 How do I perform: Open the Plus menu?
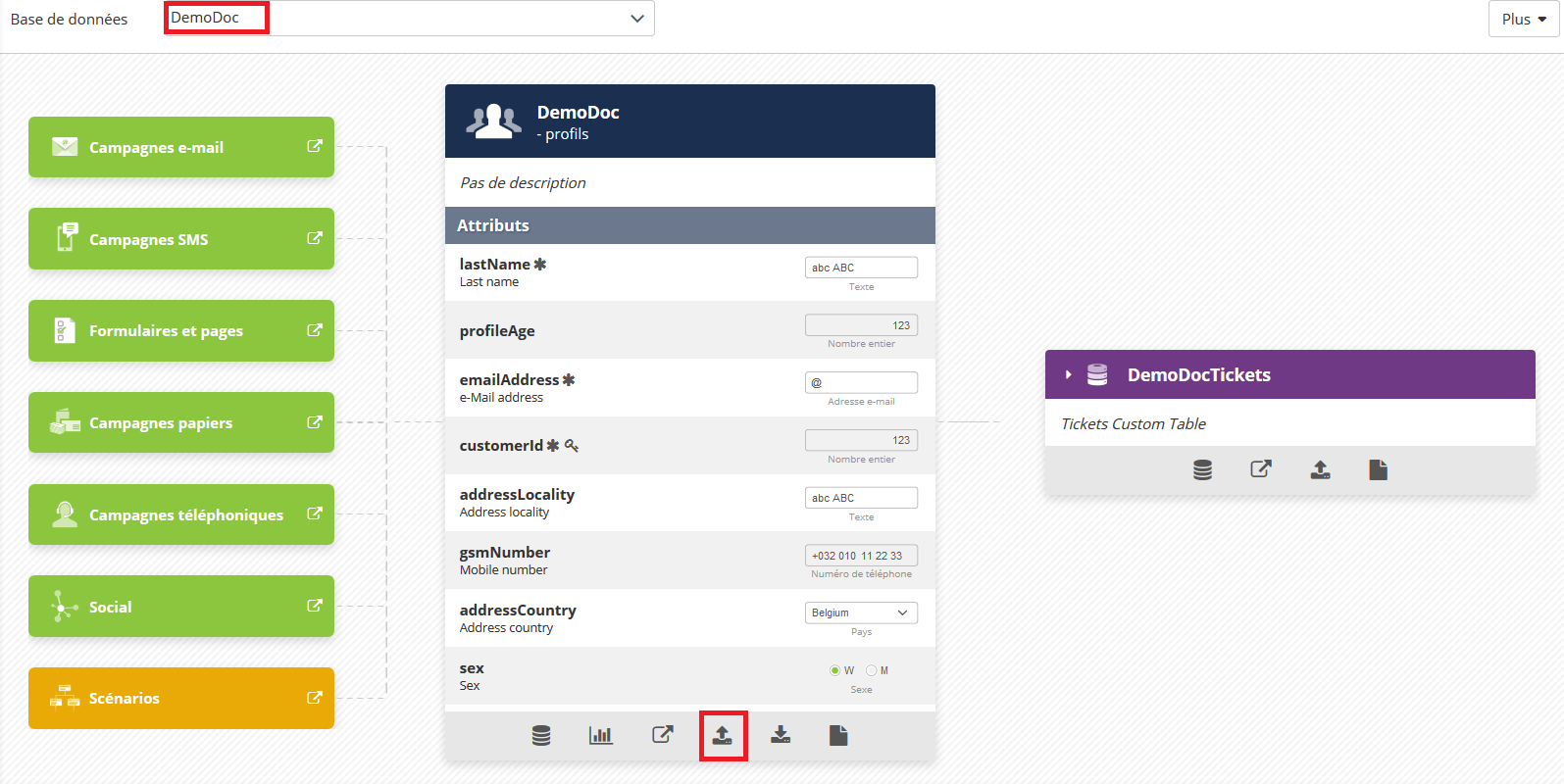point(1523,20)
